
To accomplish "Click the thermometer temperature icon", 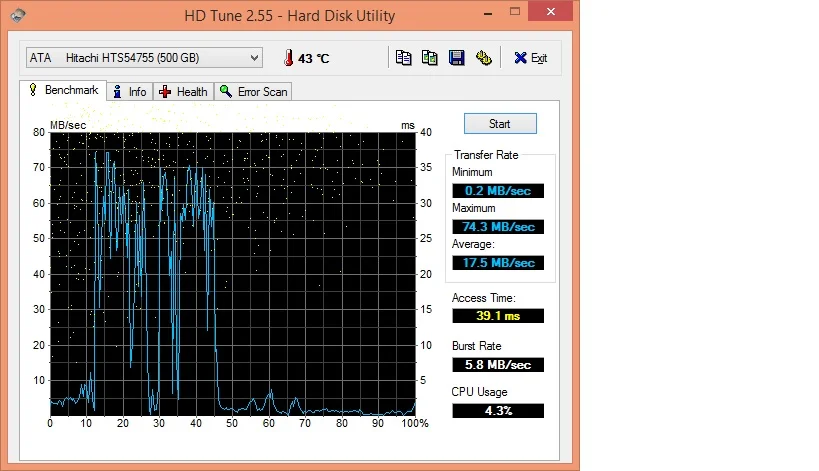I will click(x=288, y=57).
